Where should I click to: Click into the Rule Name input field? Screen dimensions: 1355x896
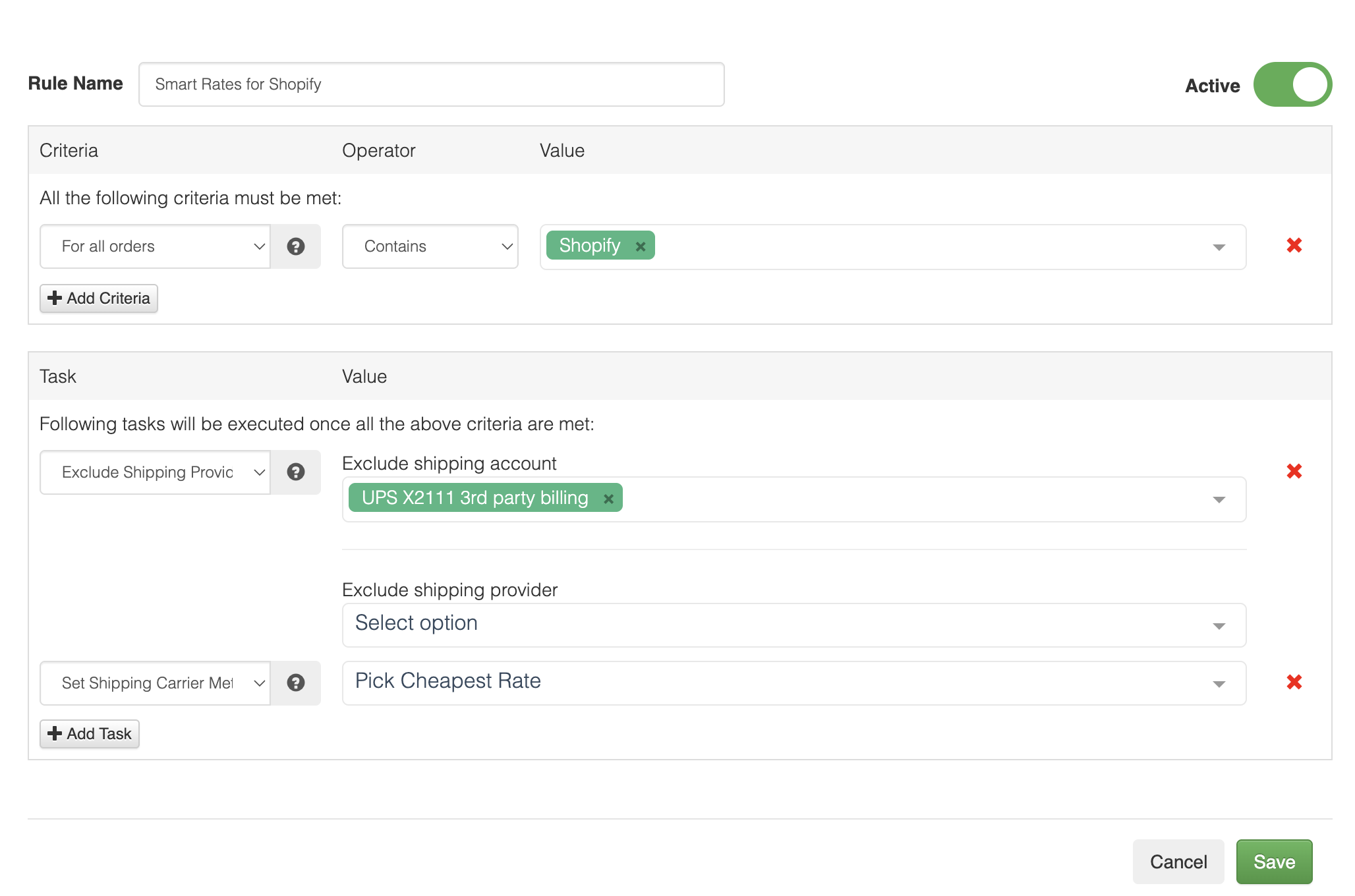(431, 84)
